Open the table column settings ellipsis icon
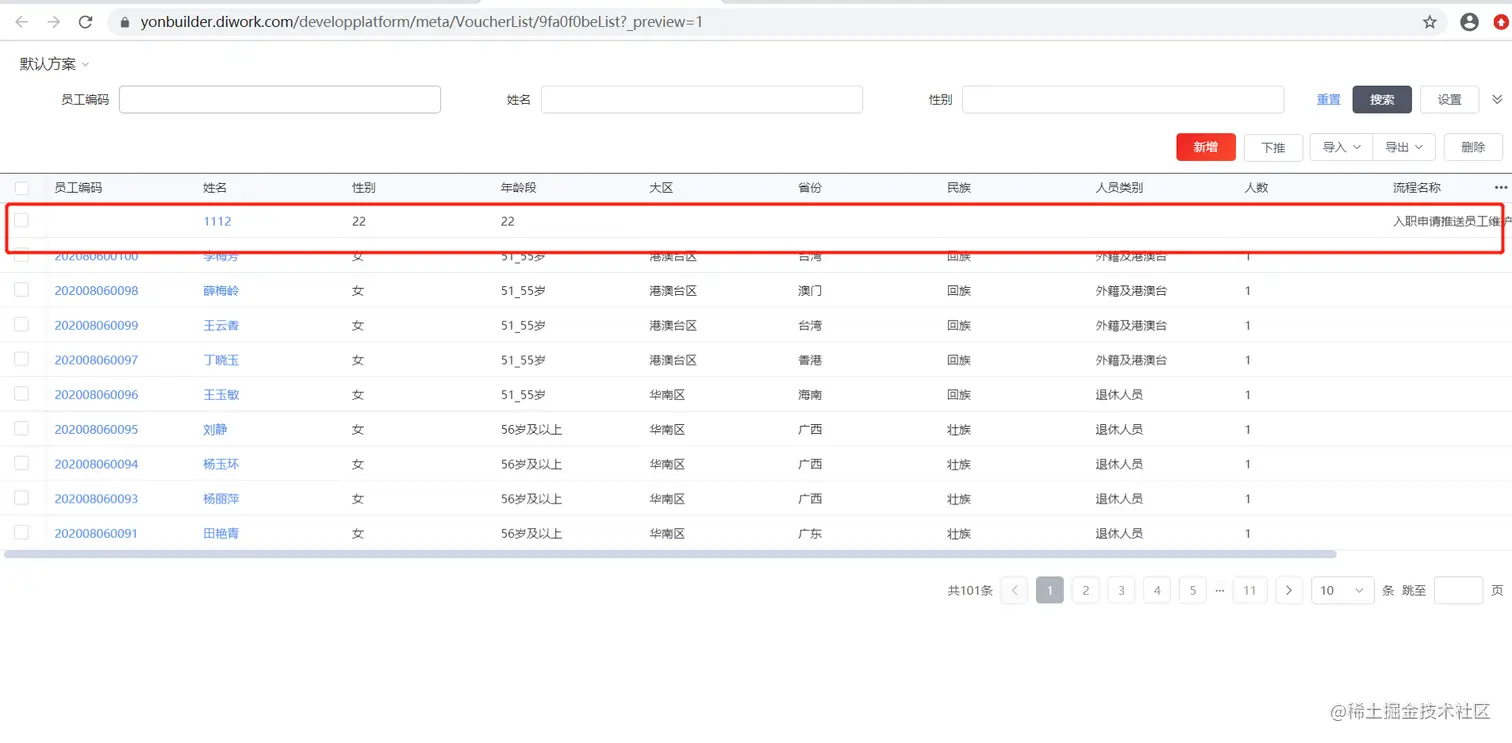 [1500, 187]
